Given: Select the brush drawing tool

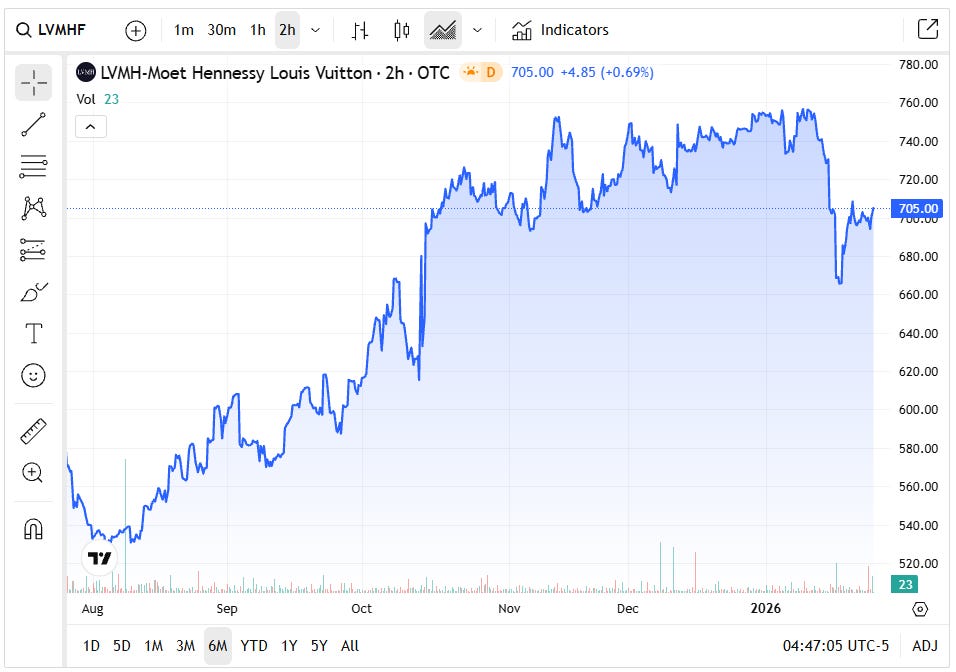Looking at the screenshot, I should tap(34, 292).
